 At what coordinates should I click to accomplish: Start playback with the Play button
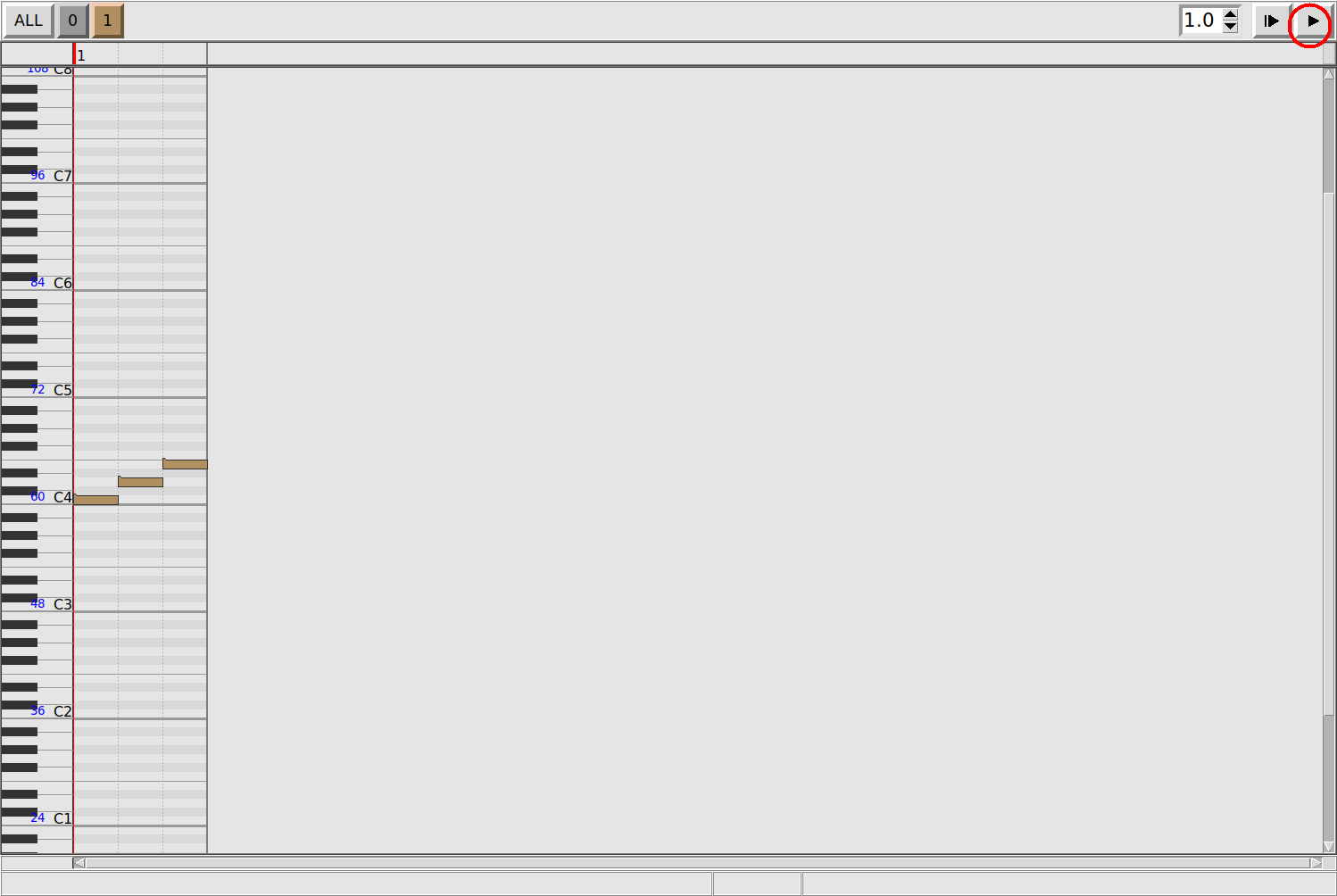click(x=1312, y=21)
